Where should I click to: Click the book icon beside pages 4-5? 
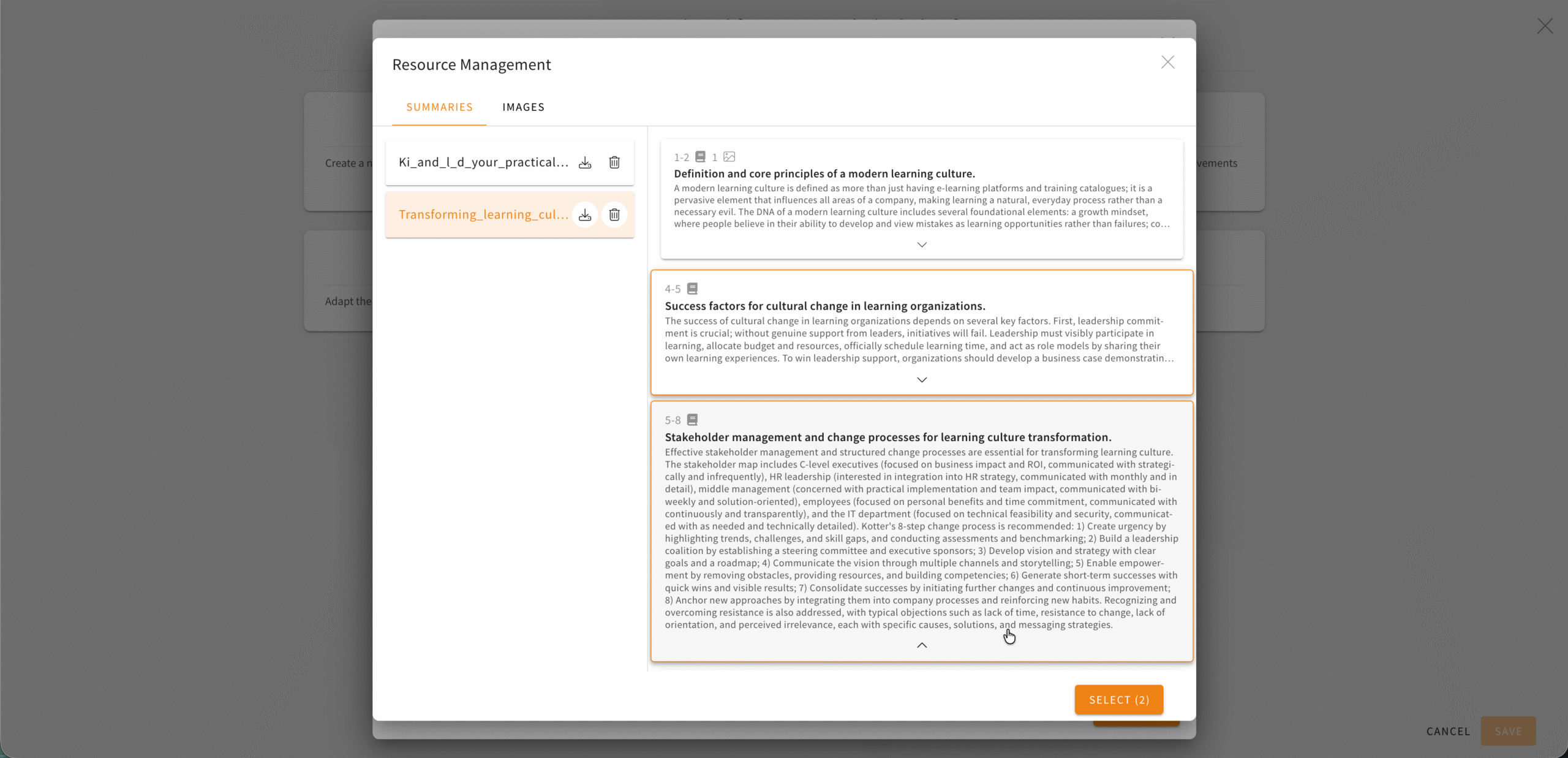[x=692, y=289]
